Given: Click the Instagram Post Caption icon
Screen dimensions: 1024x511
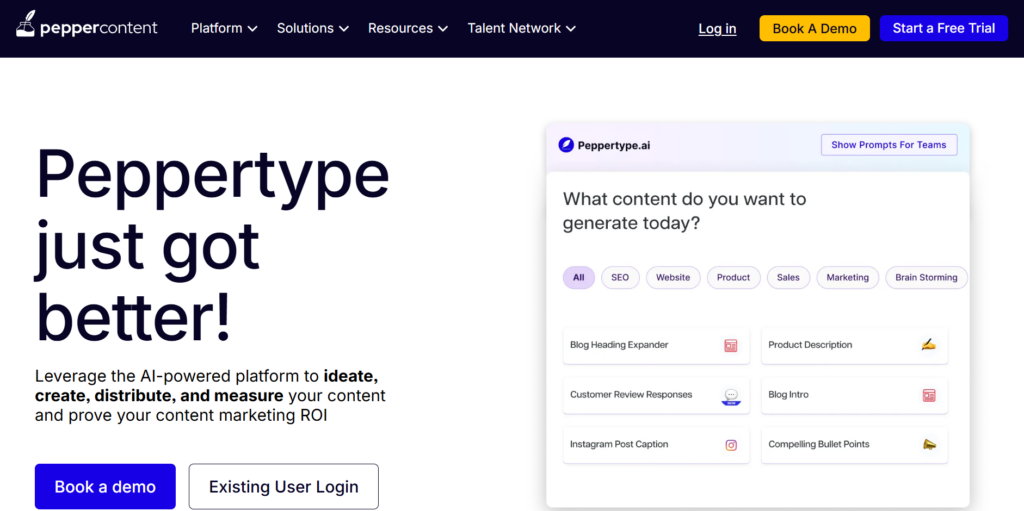Looking at the screenshot, I should tap(731, 445).
